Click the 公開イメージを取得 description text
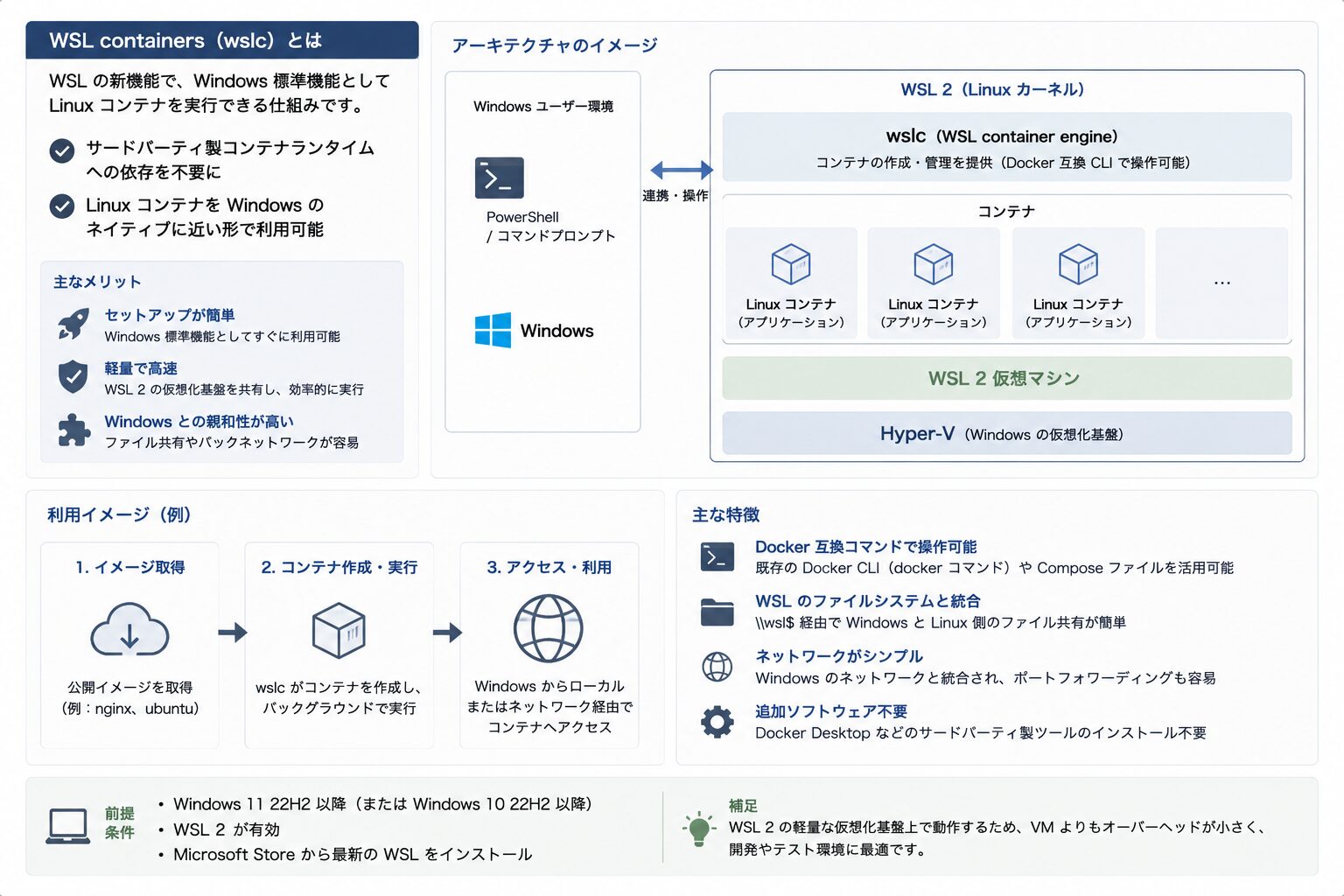Screen dimensions: 1344x896 129,697
